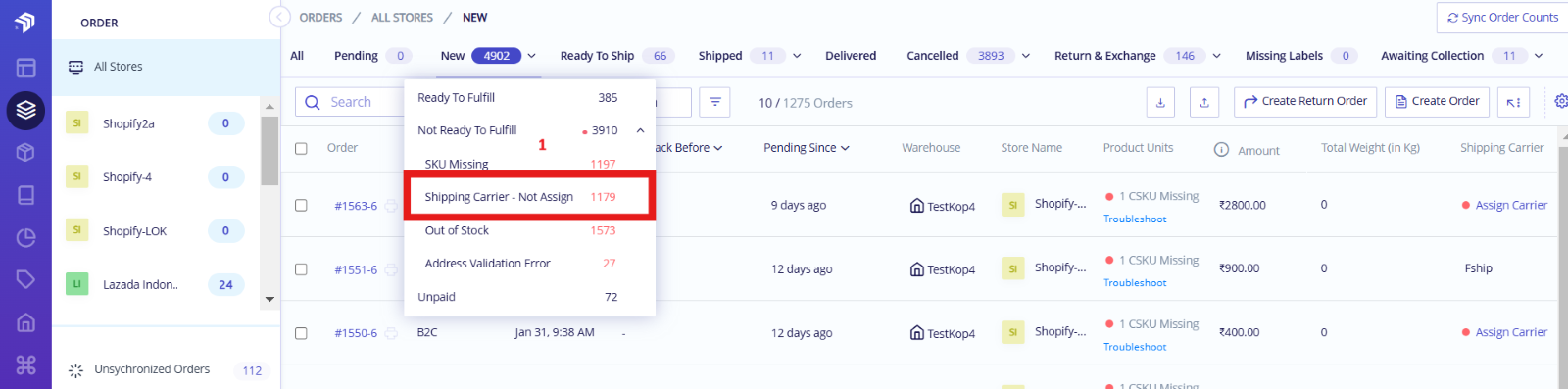Open the Pending Since sort dropdown

(807, 148)
